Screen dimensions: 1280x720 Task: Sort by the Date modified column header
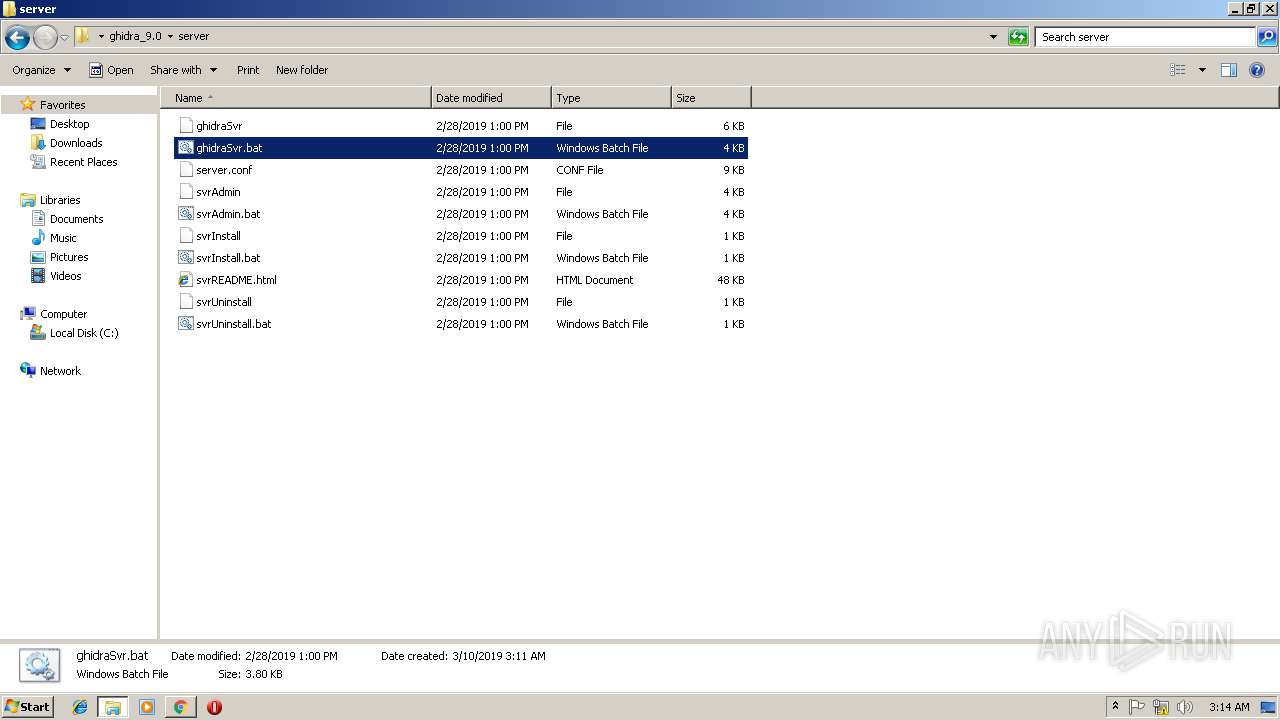(x=491, y=98)
